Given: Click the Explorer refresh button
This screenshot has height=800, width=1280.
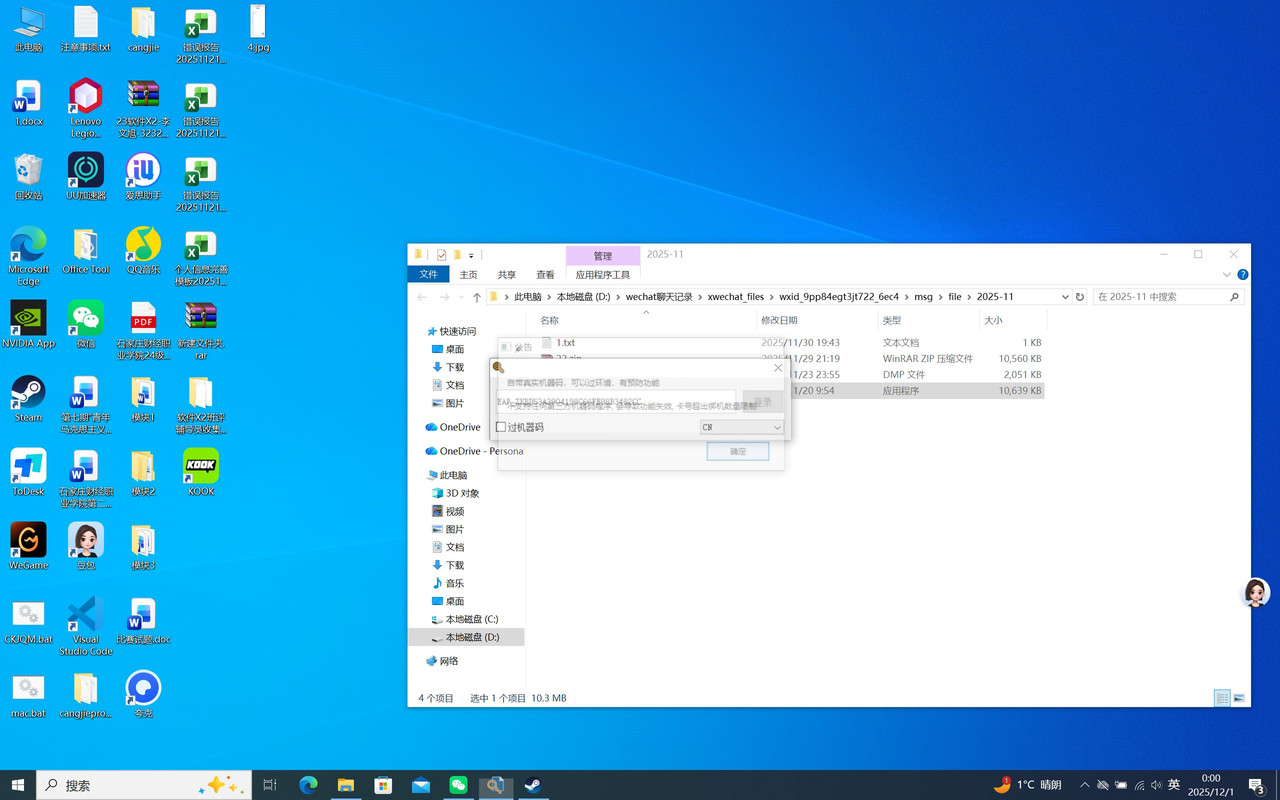Looking at the screenshot, I should coord(1080,297).
